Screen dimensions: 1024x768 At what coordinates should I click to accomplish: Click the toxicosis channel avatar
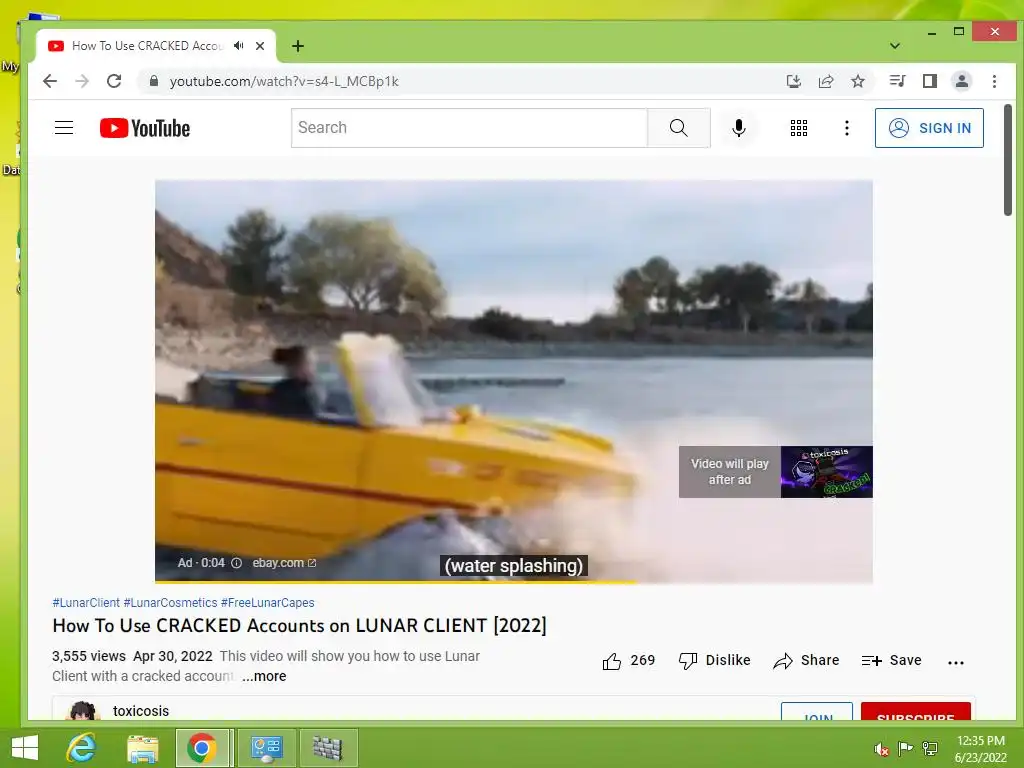83,711
